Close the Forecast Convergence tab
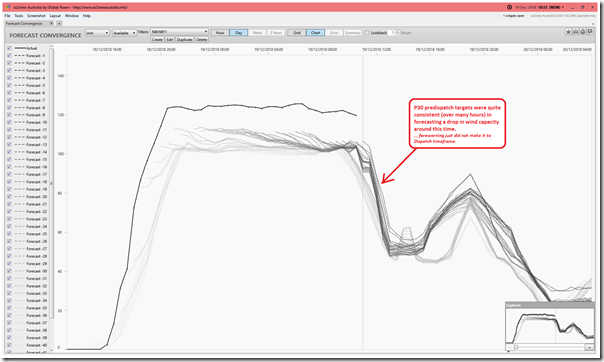This screenshot has height=362, width=604. click(52, 23)
